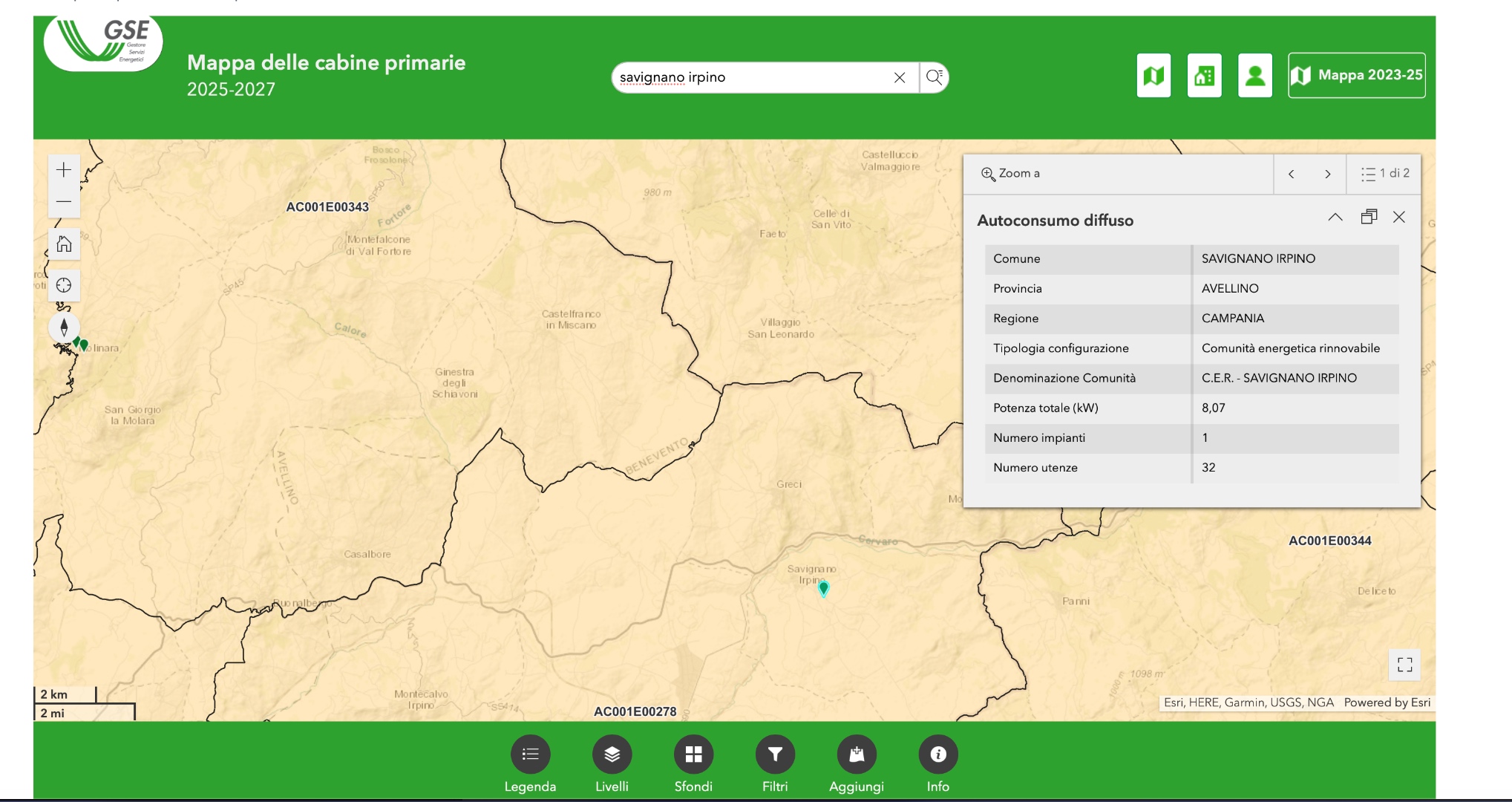Open the Aggiungi data tool

click(x=857, y=754)
